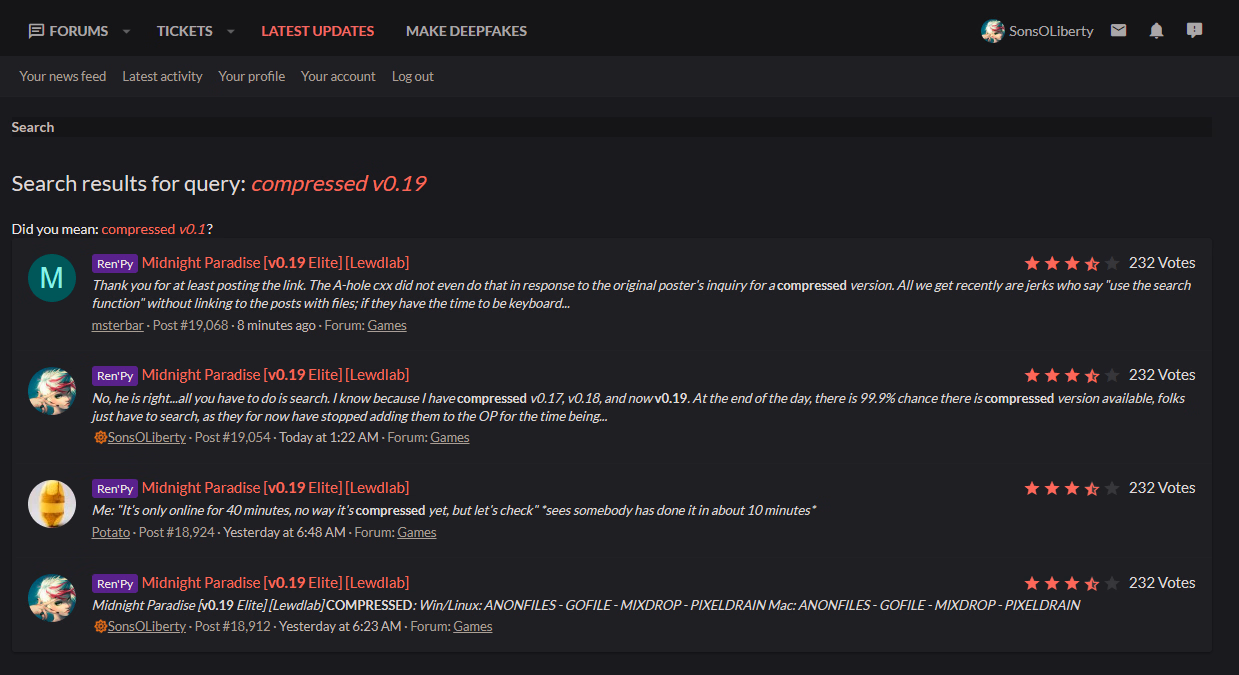Open the inbox envelope icon

click(1118, 31)
